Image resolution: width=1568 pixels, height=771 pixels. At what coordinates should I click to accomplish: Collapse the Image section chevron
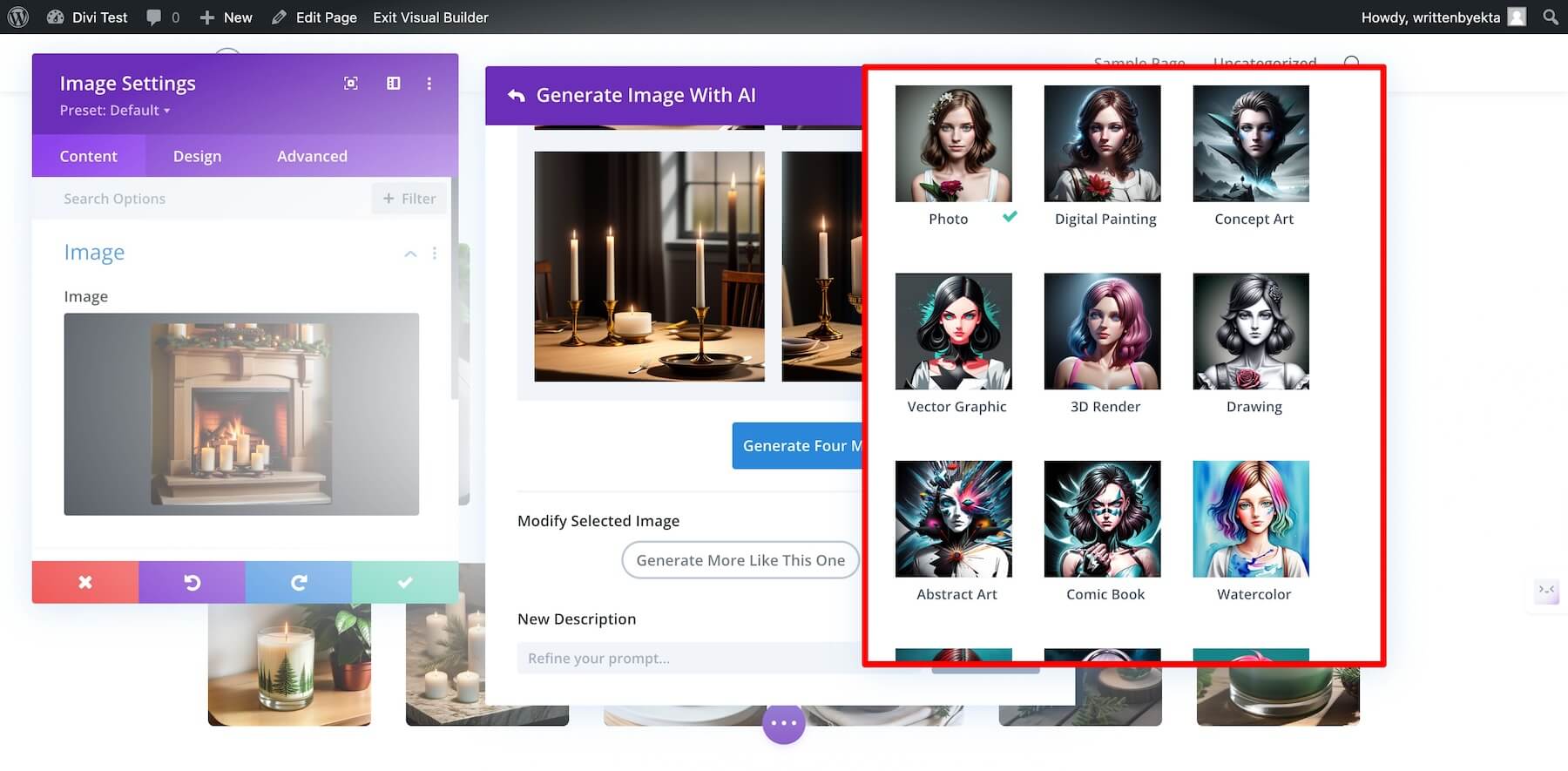[410, 254]
